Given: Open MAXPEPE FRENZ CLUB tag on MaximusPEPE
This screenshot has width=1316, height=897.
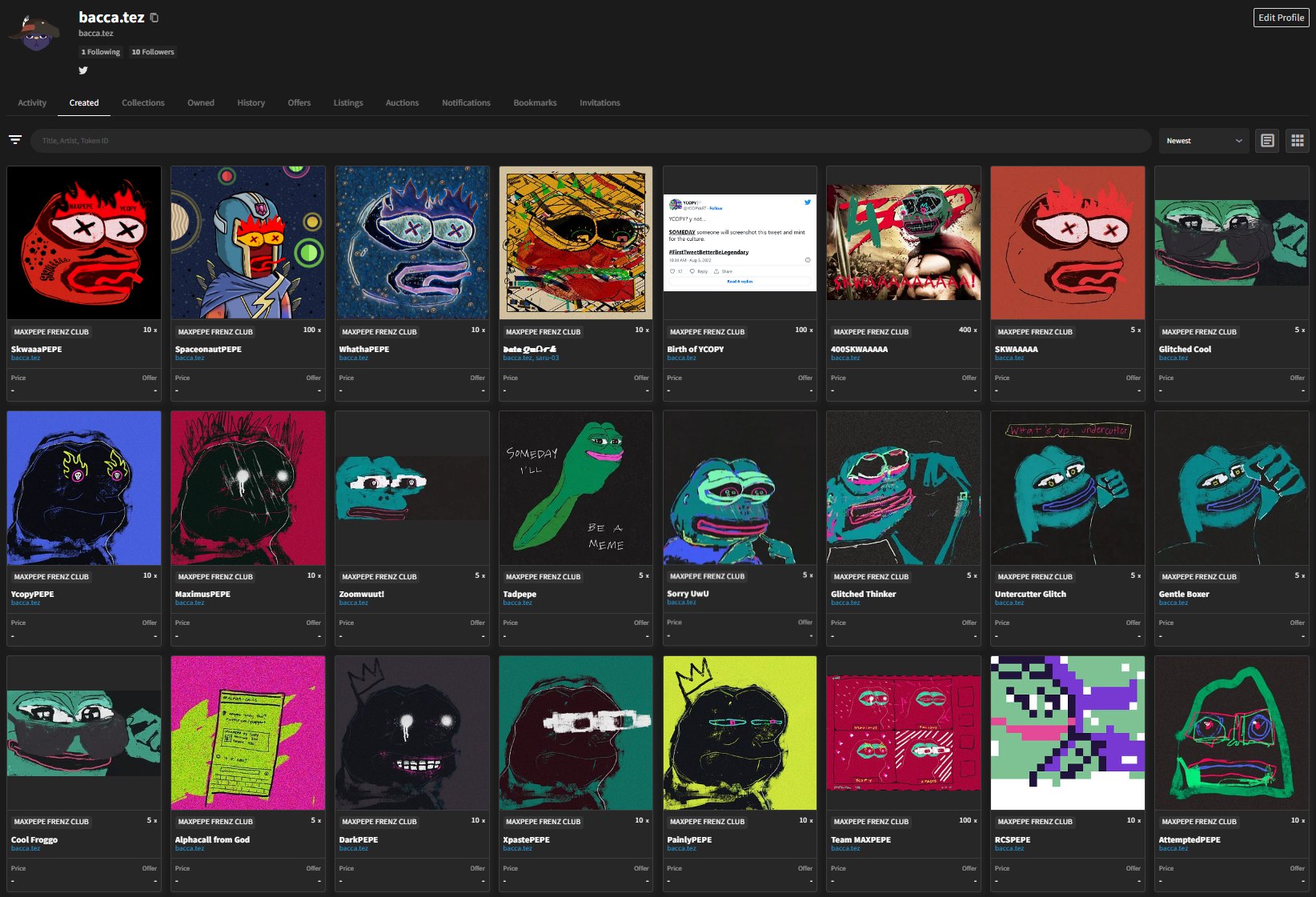Looking at the screenshot, I should pos(215,577).
